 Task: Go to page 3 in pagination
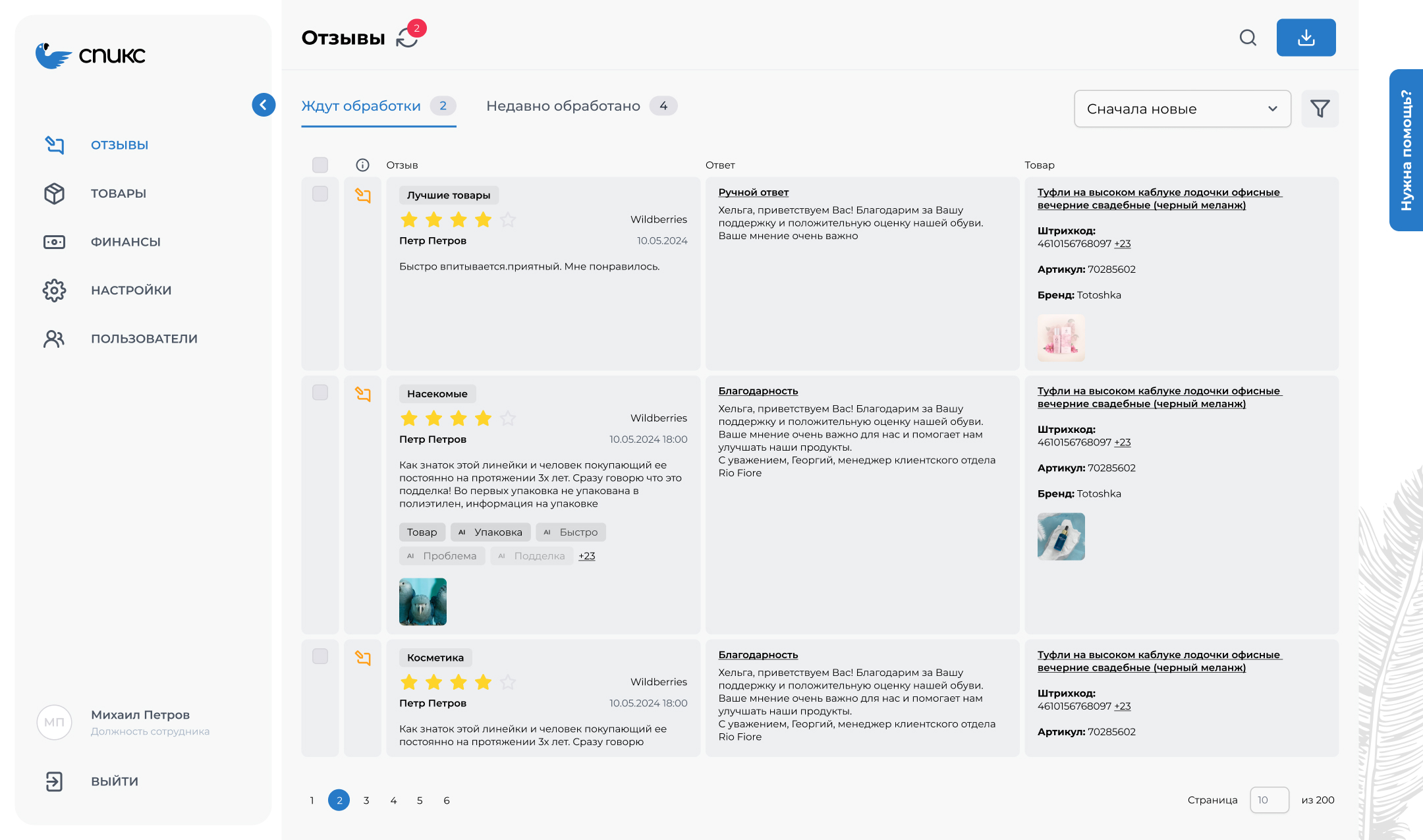click(x=366, y=800)
